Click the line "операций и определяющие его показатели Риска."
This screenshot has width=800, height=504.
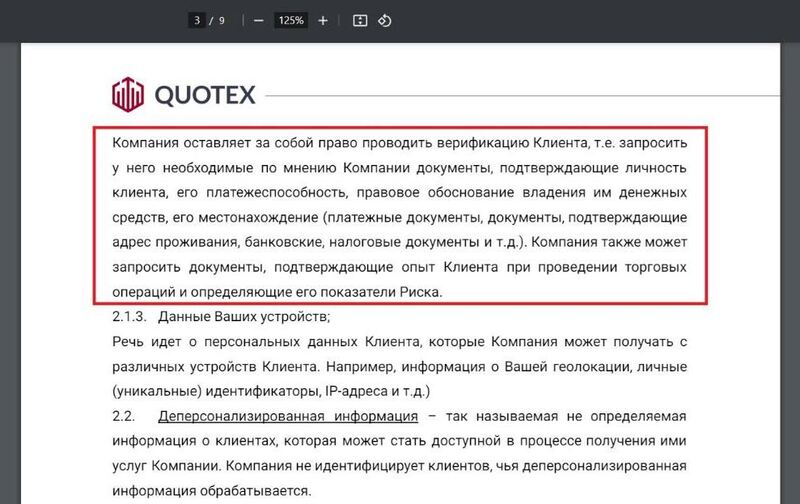click(x=277, y=292)
